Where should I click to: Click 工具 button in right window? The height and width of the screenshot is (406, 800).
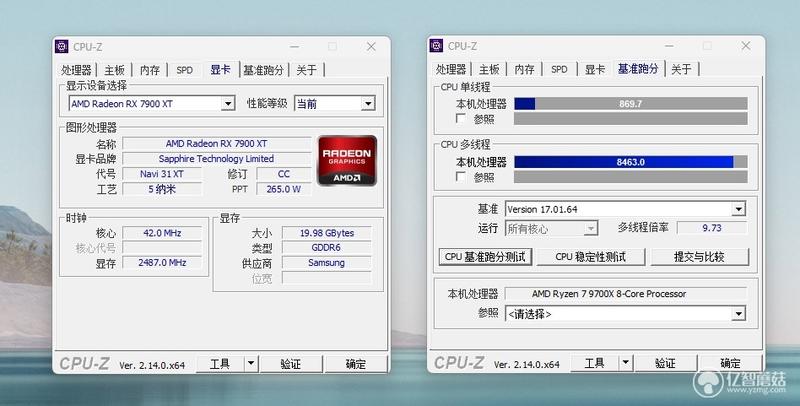click(x=594, y=363)
